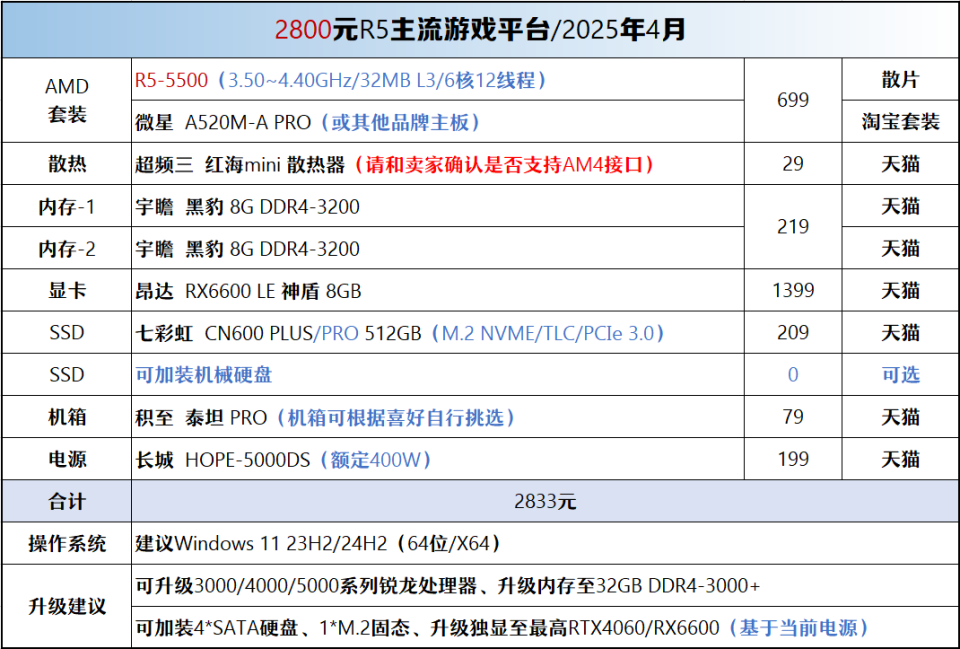The width and height of the screenshot is (960, 649).
Task: Select the "显卡" row label
Action: click(x=67, y=290)
